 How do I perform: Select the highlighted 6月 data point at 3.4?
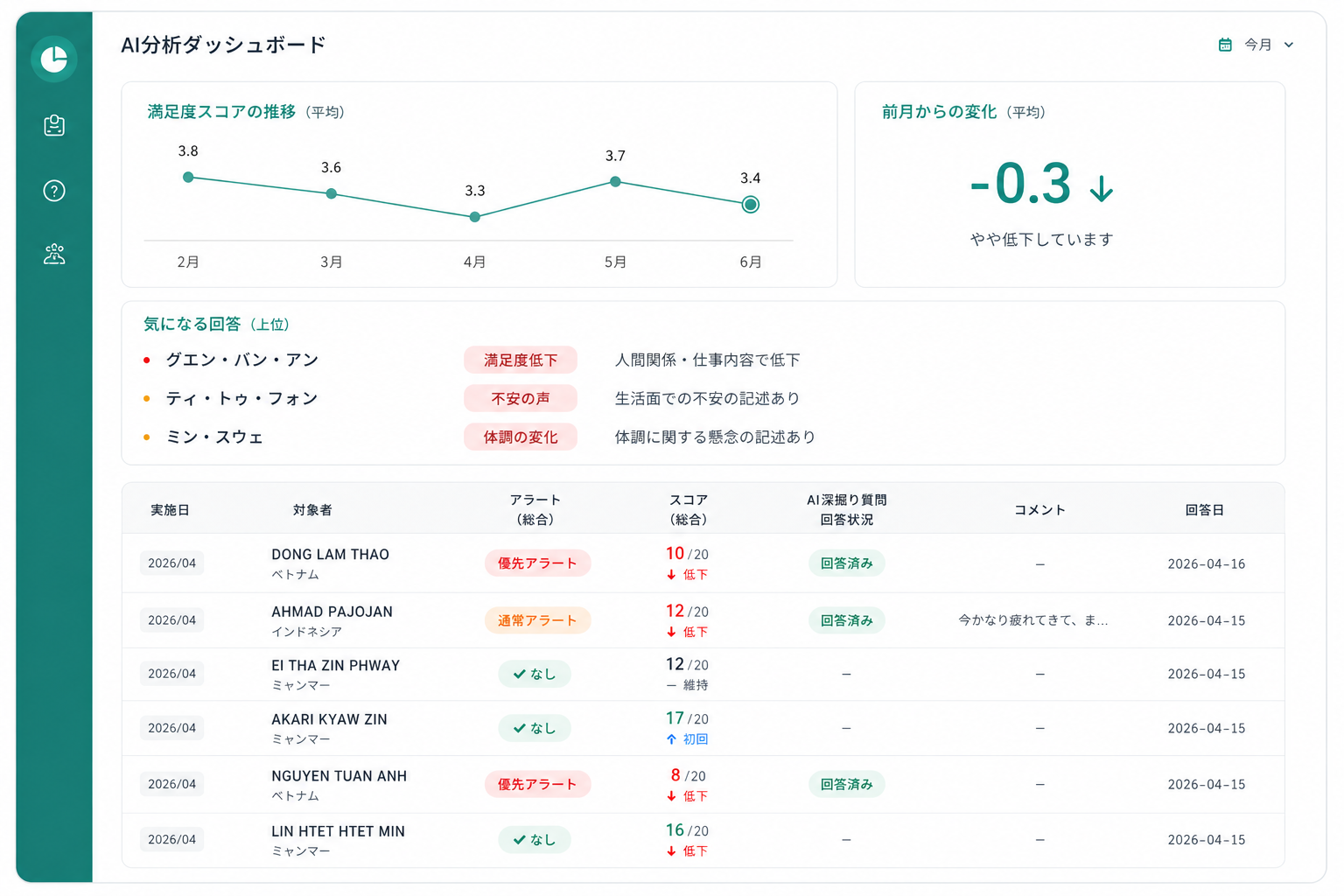click(x=750, y=205)
